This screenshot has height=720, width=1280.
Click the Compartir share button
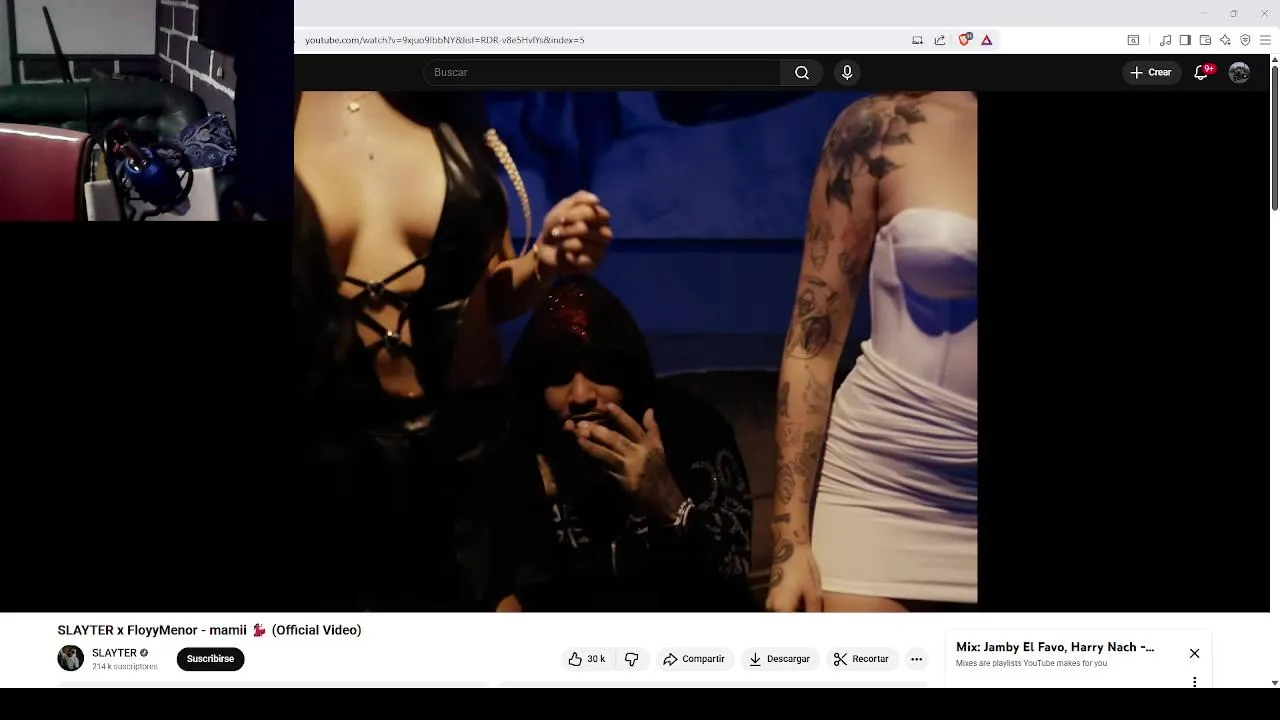(x=694, y=659)
